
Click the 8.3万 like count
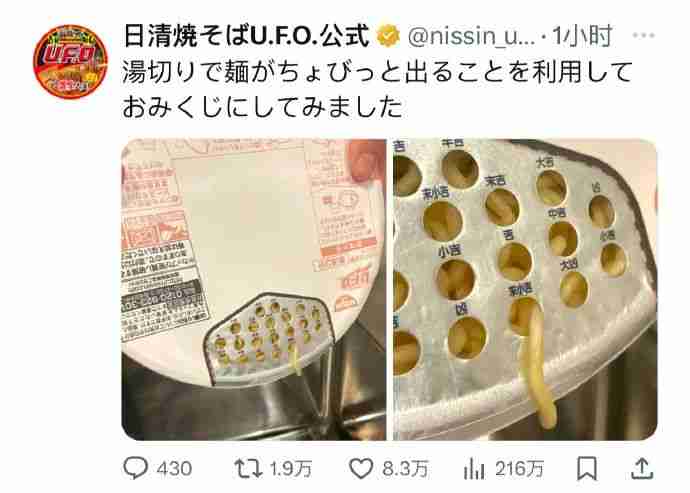[x=405, y=469]
